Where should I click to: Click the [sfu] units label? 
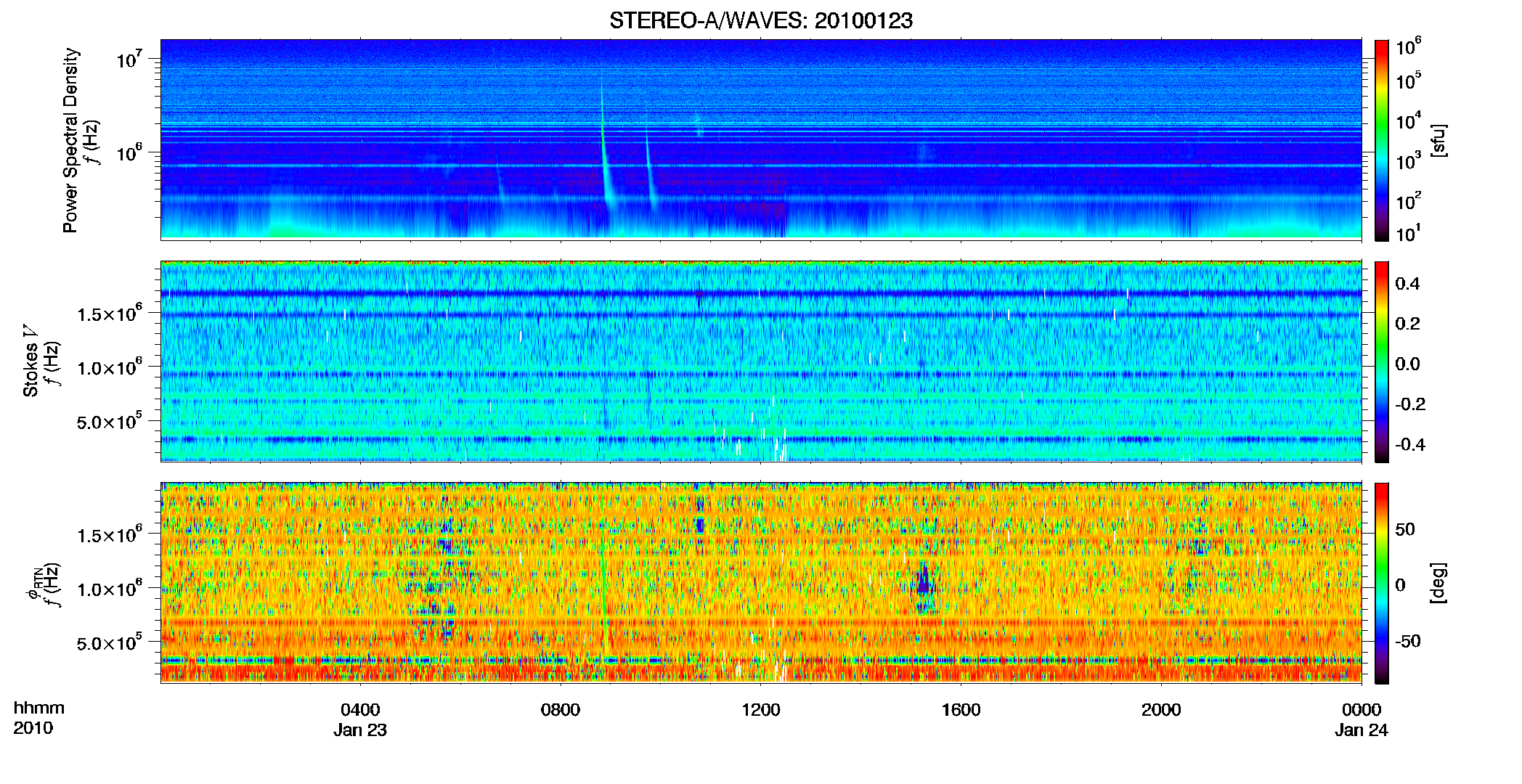pyautogui.click(x=1438, y=141)
